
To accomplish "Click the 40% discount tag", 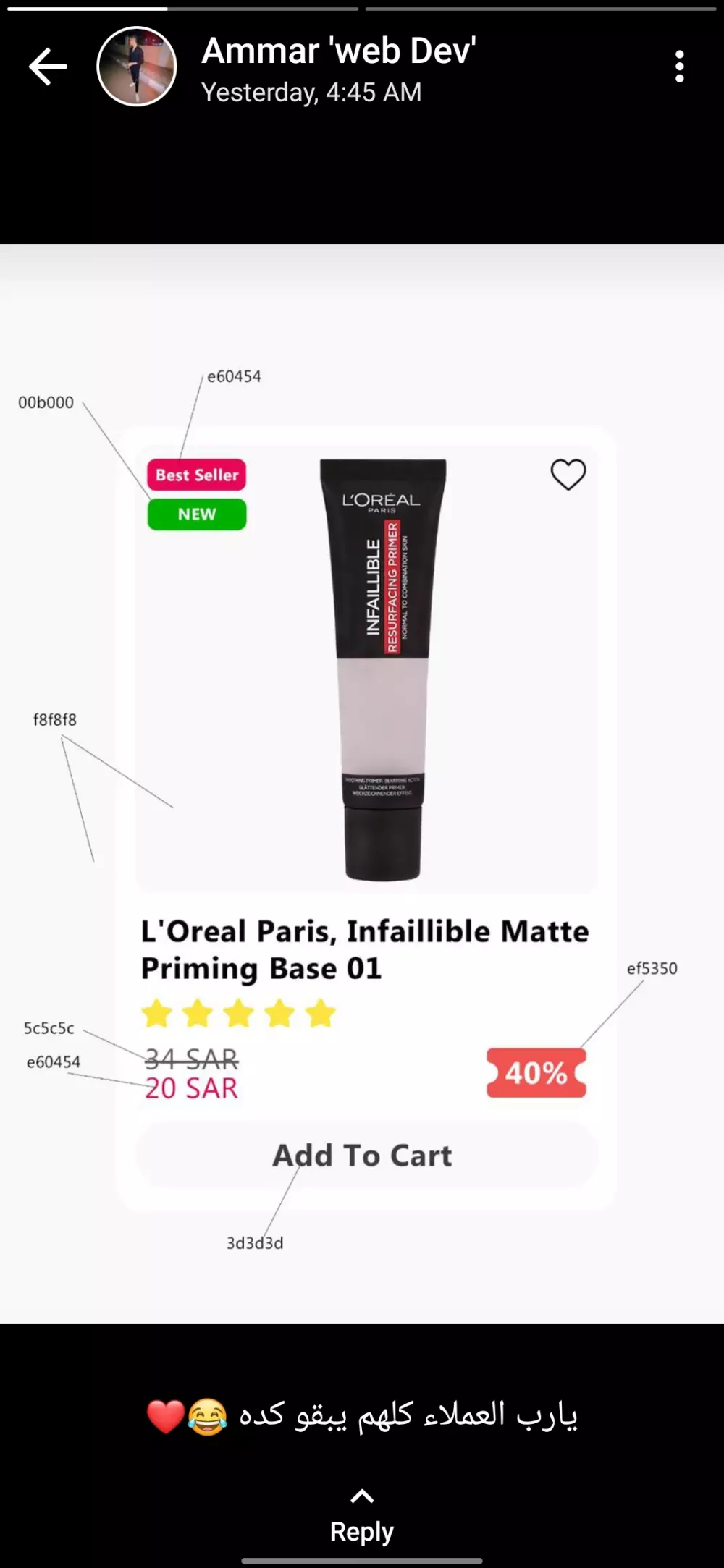I will [x=536, y=1072].
